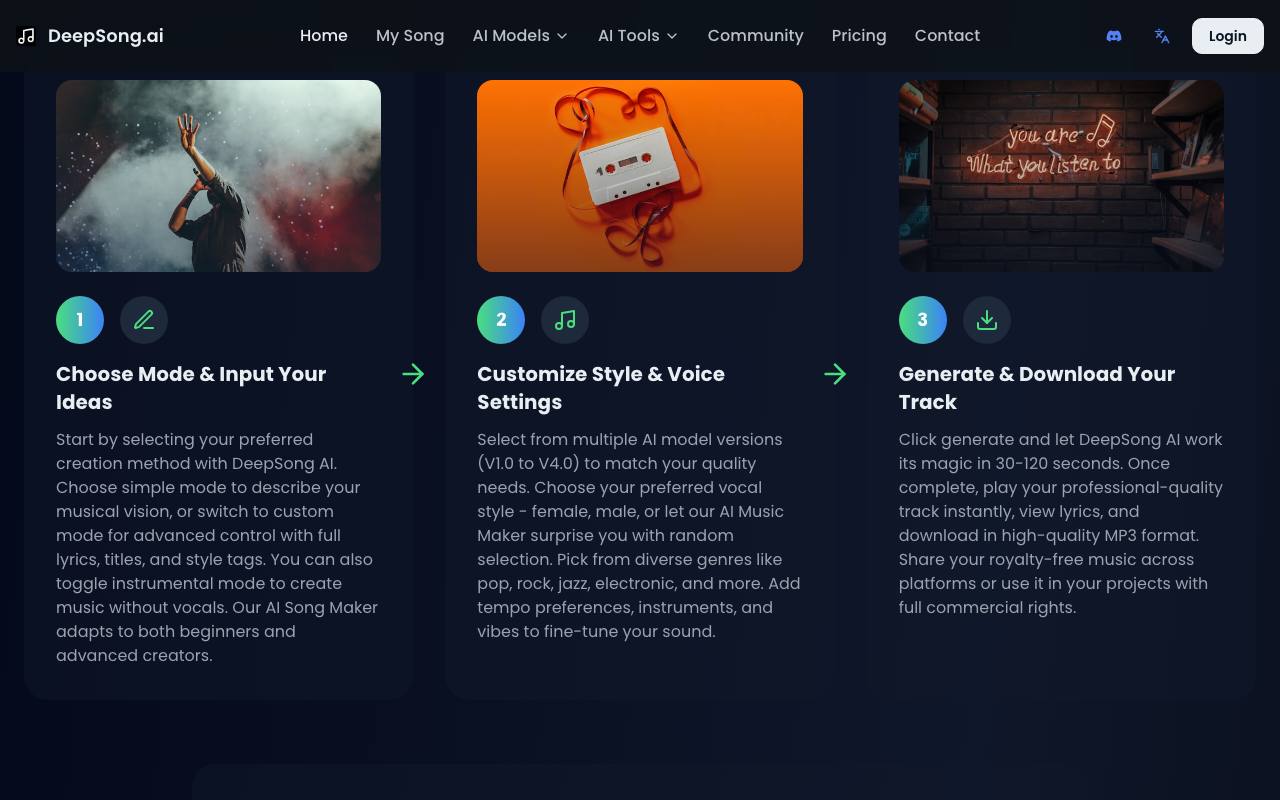Click the Login button
The image size is (1280, 800).
pyautogui.click(x=1228, y=36)
